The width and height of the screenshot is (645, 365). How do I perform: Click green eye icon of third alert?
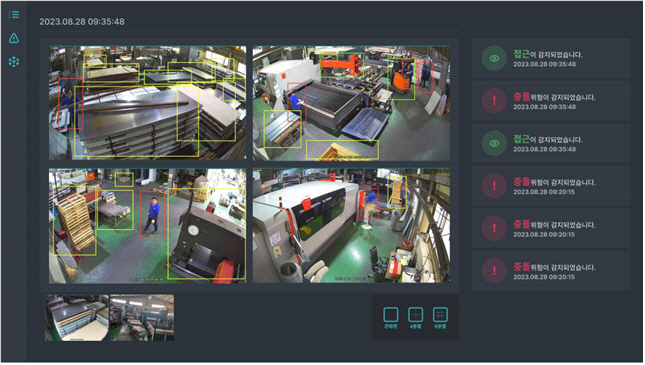coord(494,143)
